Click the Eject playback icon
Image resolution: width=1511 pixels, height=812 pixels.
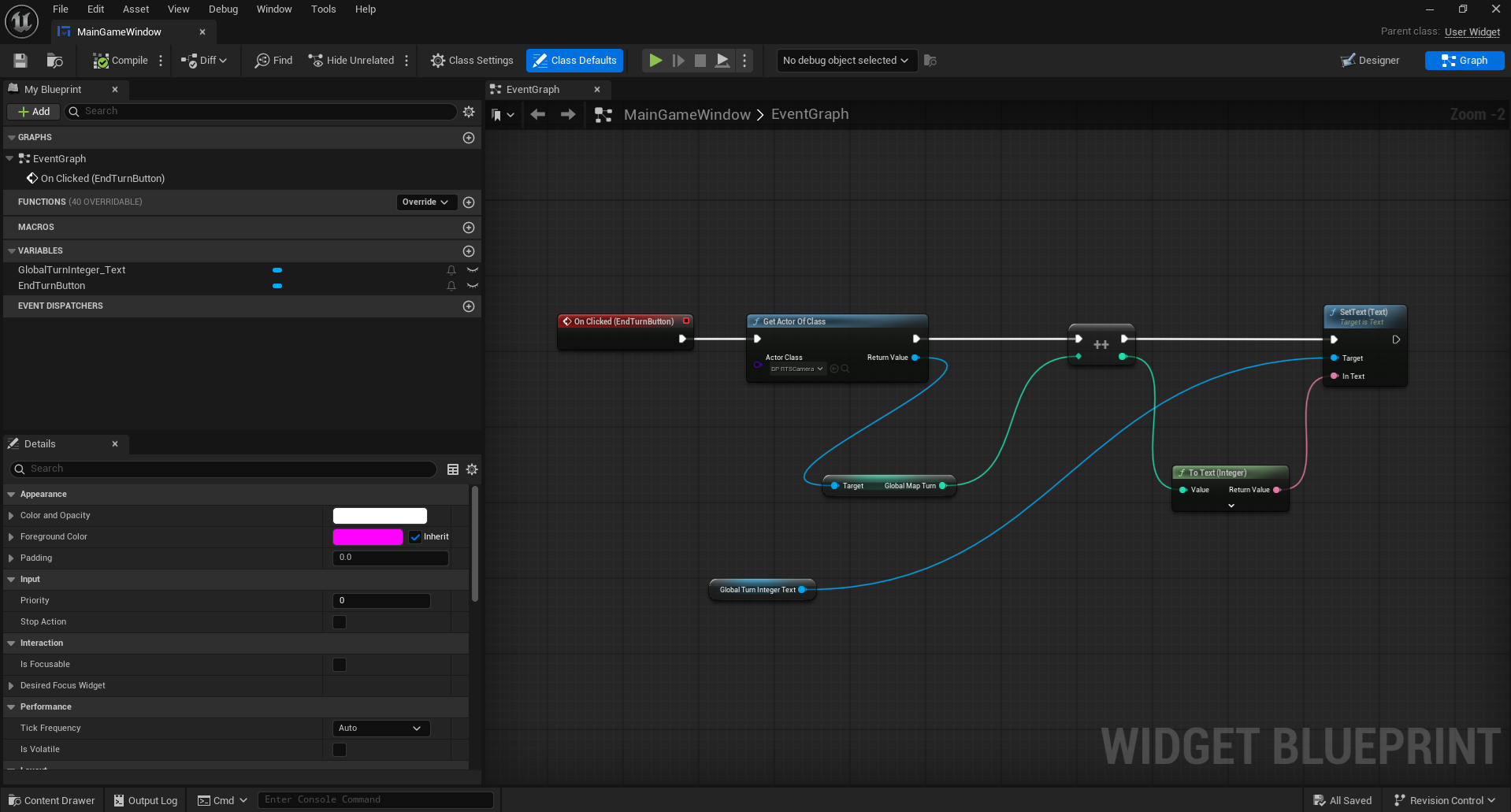pyautogui.click(x=722, y=61)
